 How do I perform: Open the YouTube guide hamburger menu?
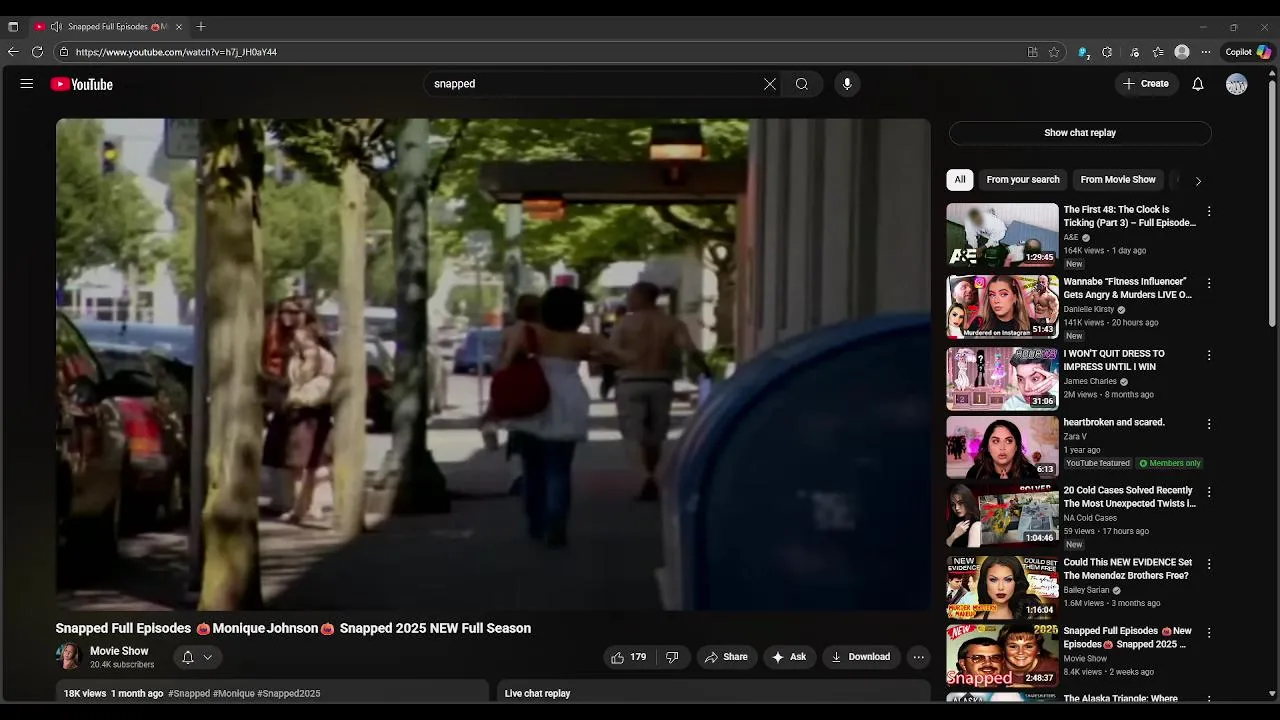click(27, 84)
